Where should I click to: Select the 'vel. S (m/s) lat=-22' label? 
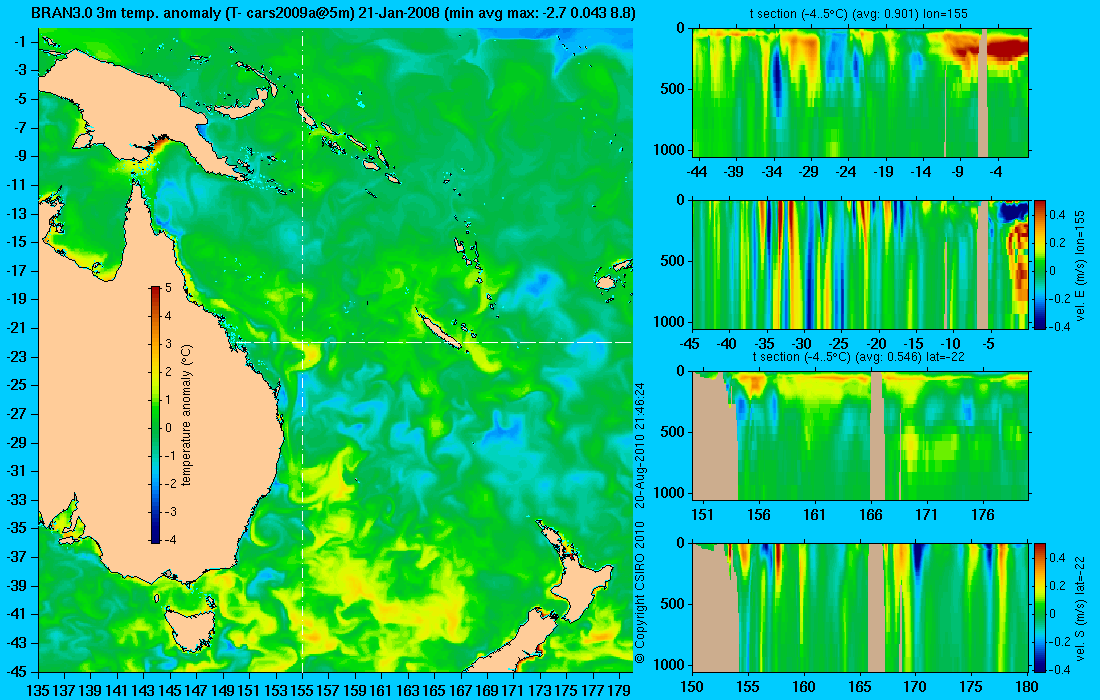point(1081,607)
